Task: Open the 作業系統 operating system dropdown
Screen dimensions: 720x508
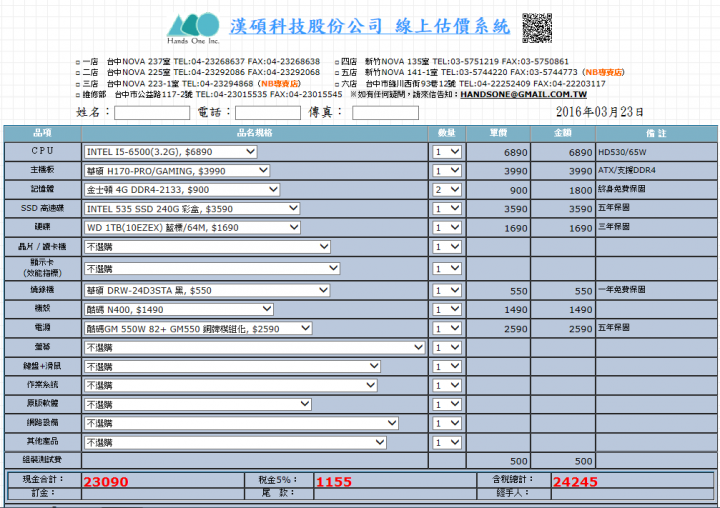Action: [231, 385]
